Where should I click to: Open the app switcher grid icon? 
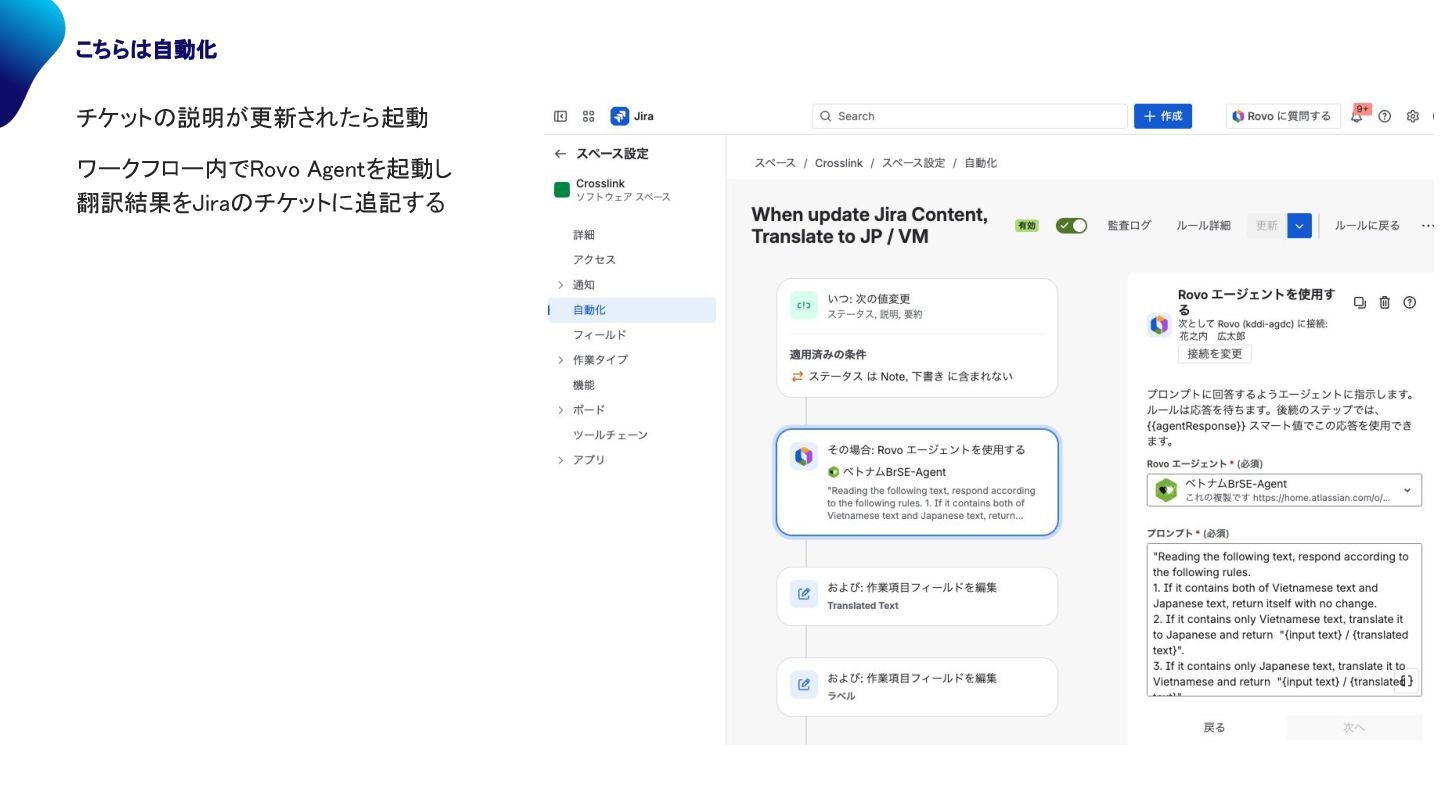pos(588,116)
